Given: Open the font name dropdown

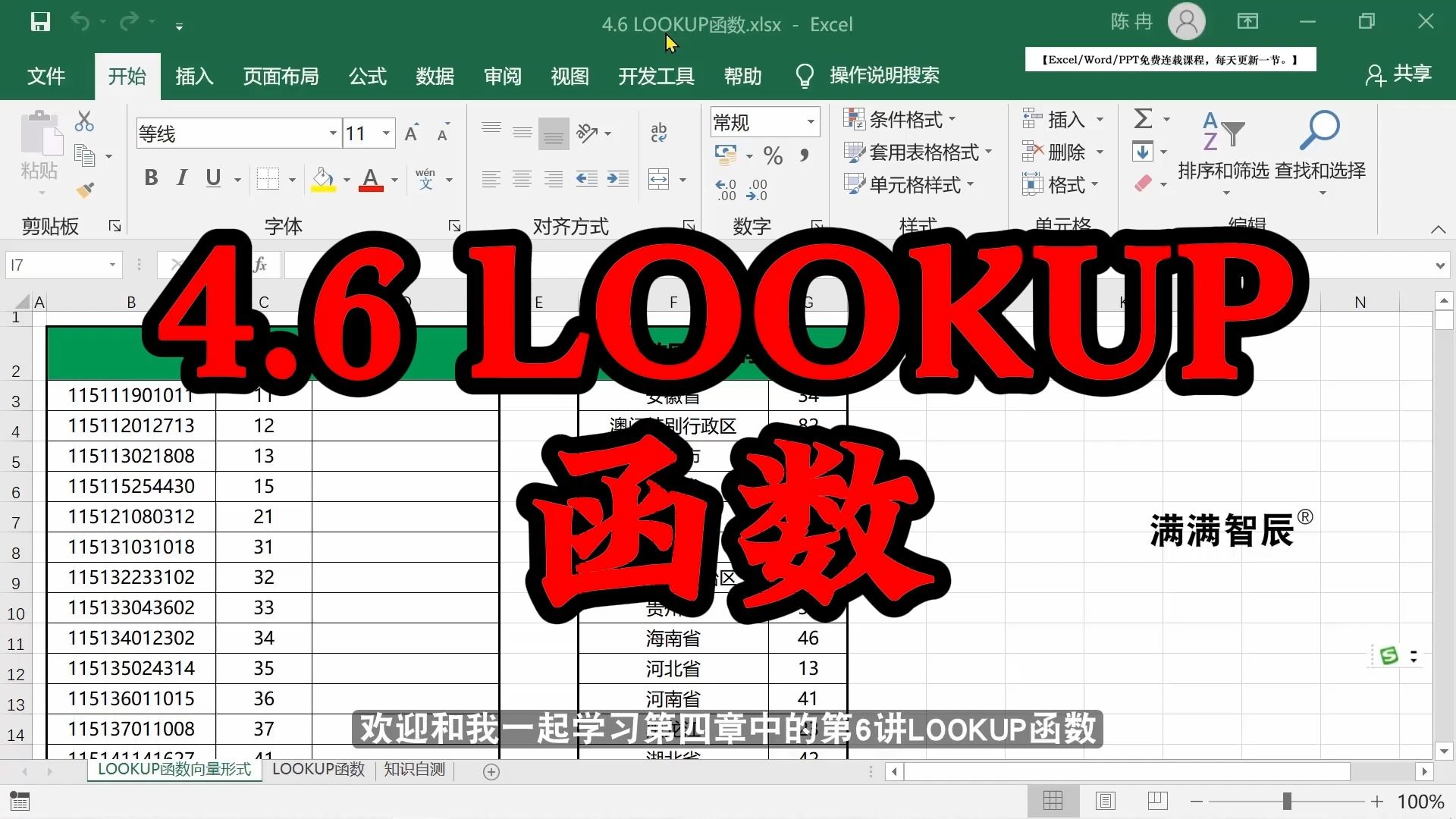Looking at the screenshot, I should [x=334, y=133].
